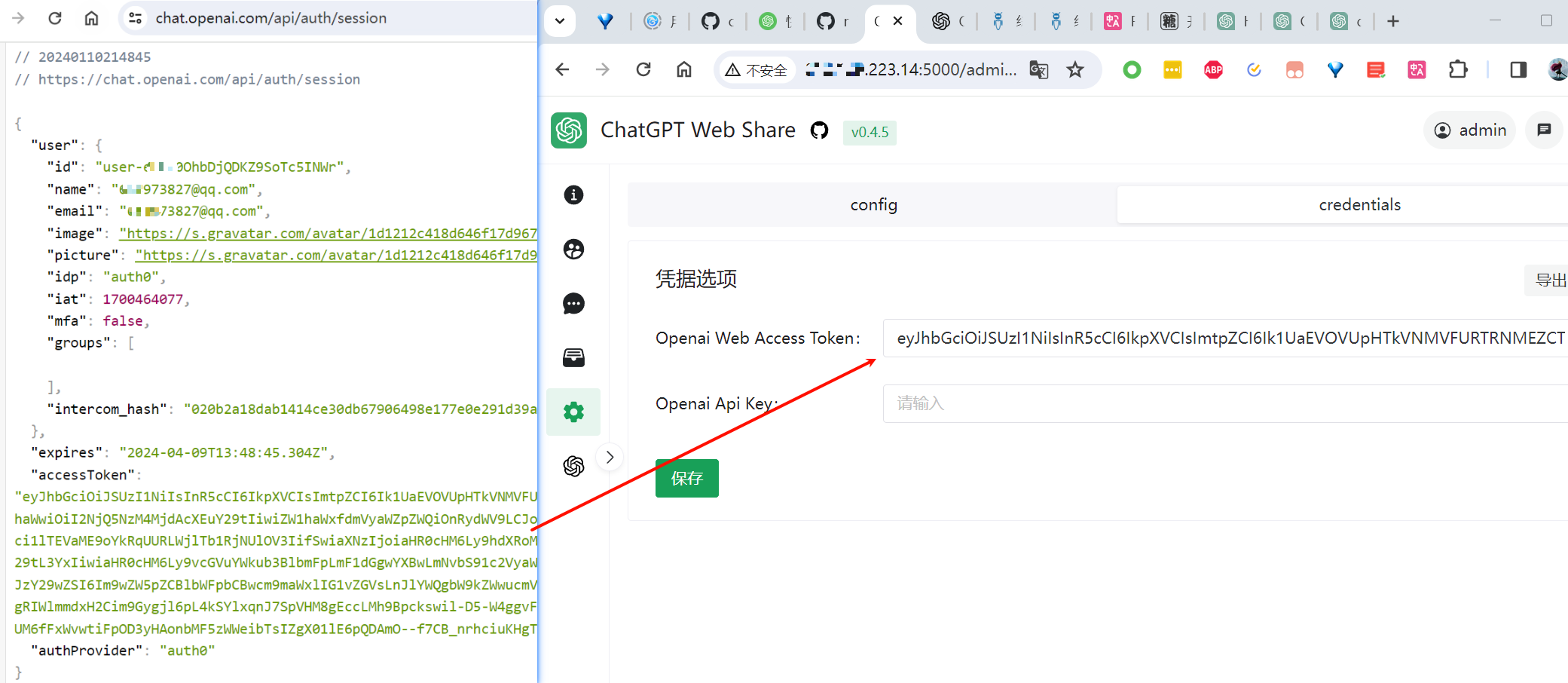Click the "expires" date value 2024-04-09T13:48:45.304Z

[x=223, y=453]
